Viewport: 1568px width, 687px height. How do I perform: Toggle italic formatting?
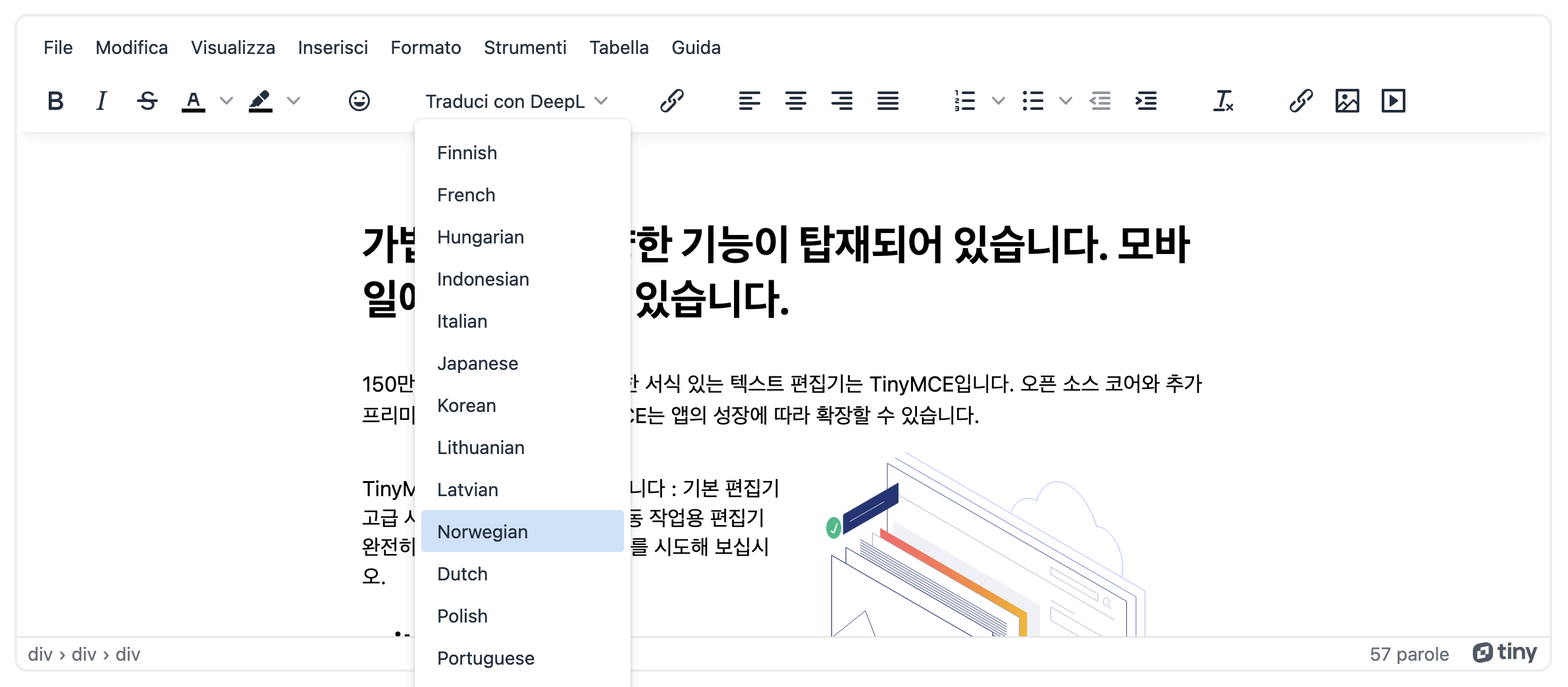click(x=101, y=101)
